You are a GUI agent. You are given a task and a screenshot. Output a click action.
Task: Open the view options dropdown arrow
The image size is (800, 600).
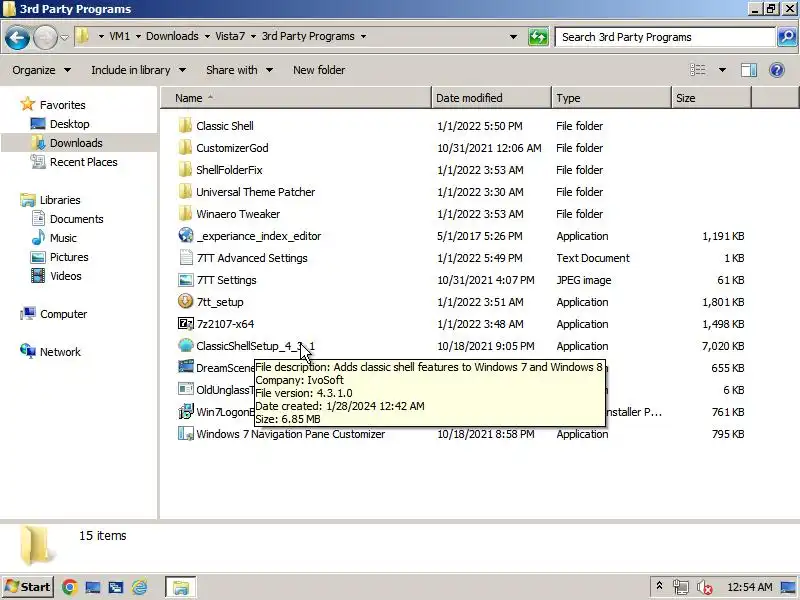pos(722,70)
